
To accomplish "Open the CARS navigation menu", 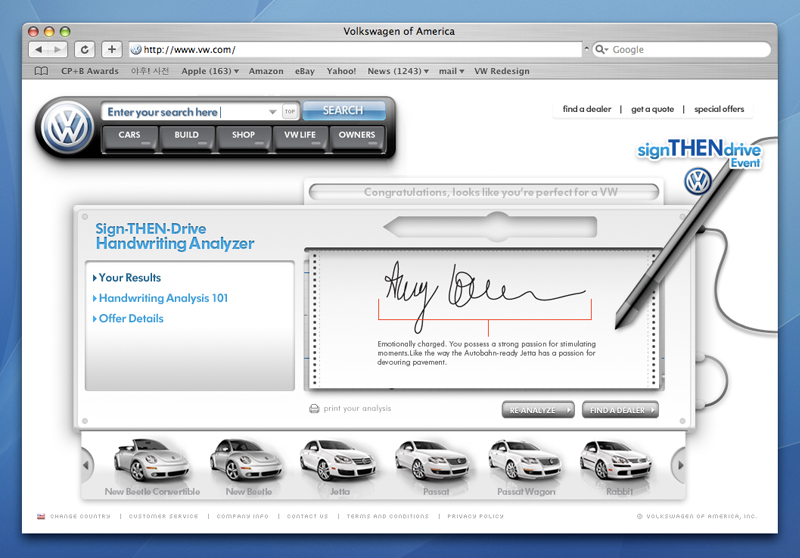I will (x=129, y=137).
